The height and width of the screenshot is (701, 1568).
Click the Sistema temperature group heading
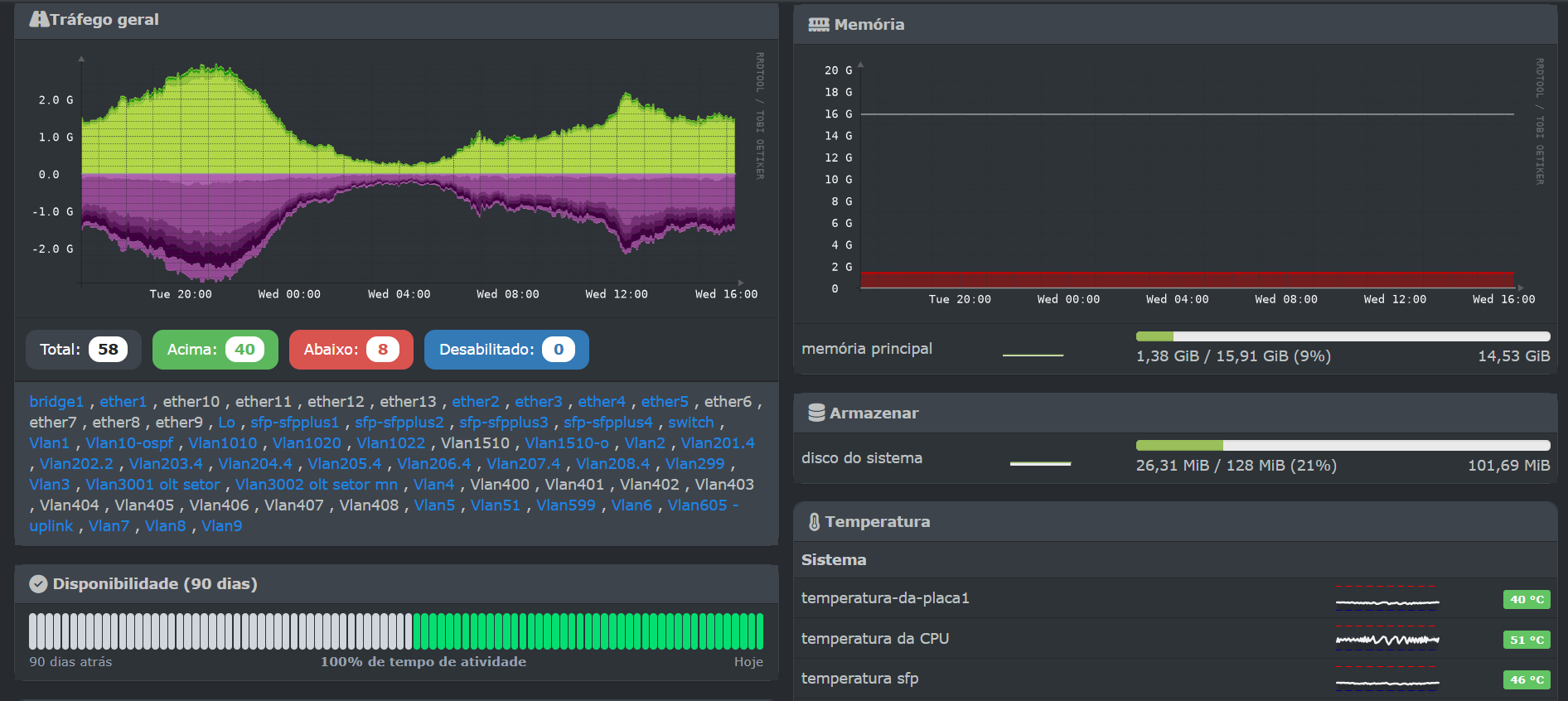click(834, 560)
